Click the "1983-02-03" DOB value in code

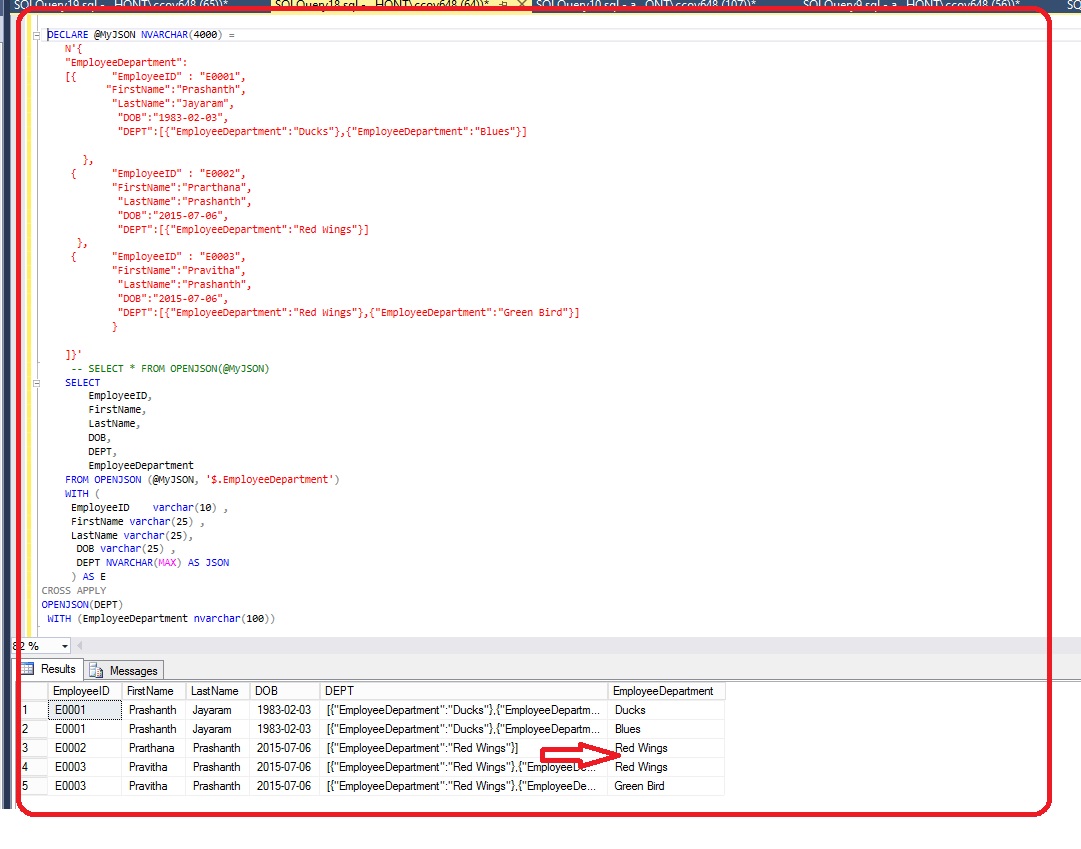[x=188, y=117]
